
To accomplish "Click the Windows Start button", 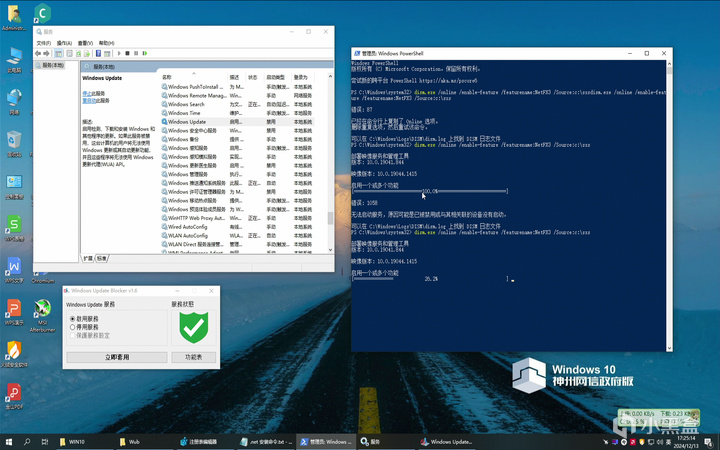I will [10, 441].
